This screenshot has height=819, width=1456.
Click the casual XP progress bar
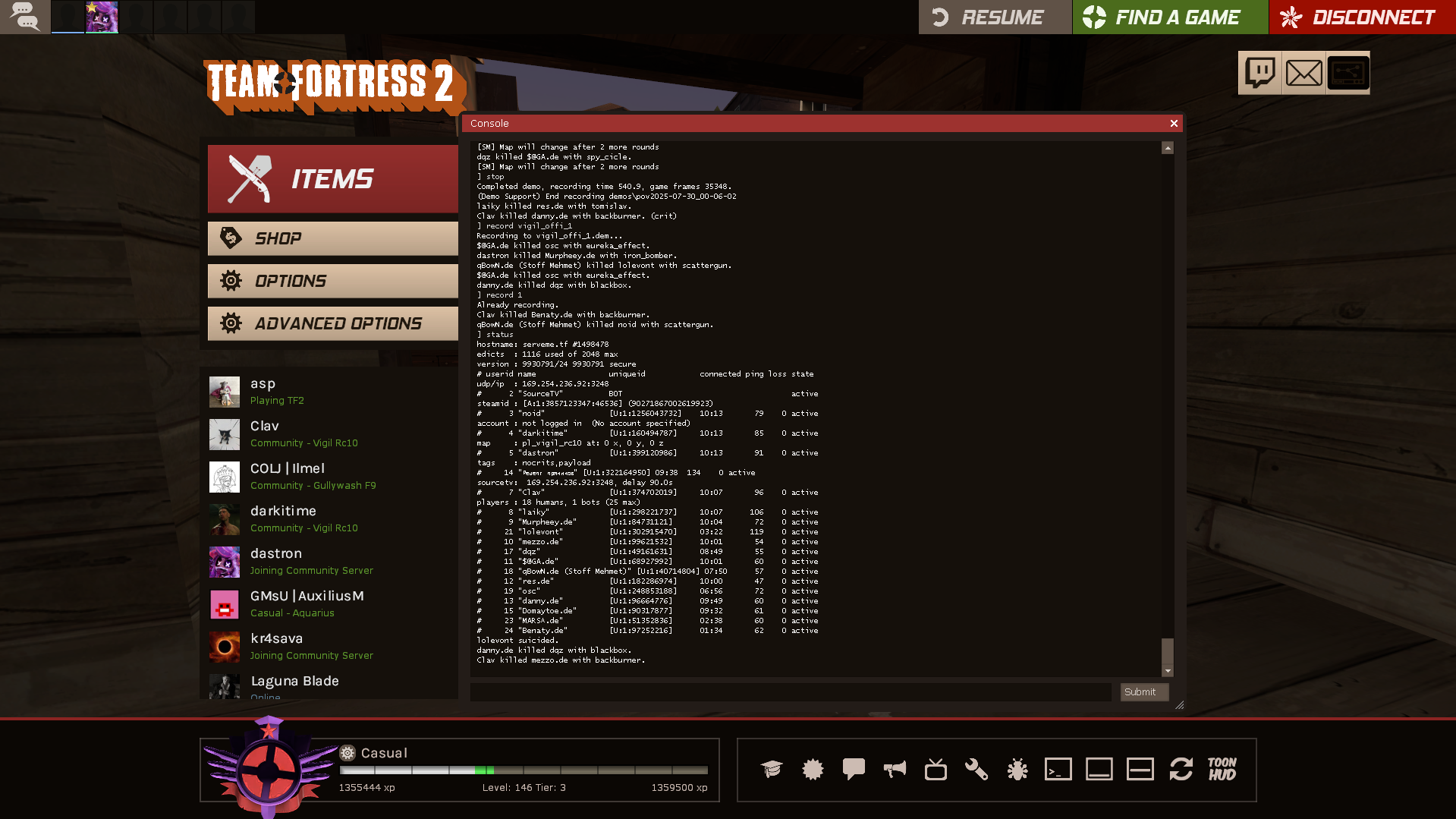[x=524, y=770]
